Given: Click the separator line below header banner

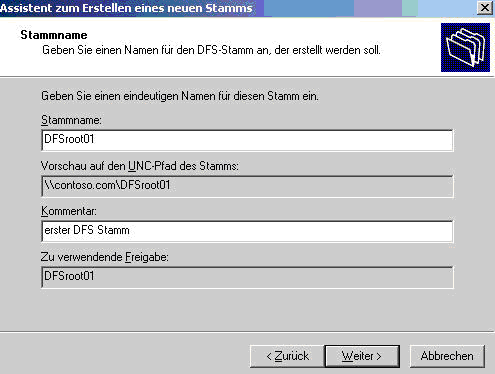Looking at the screenshot, I should coord(247,77).
